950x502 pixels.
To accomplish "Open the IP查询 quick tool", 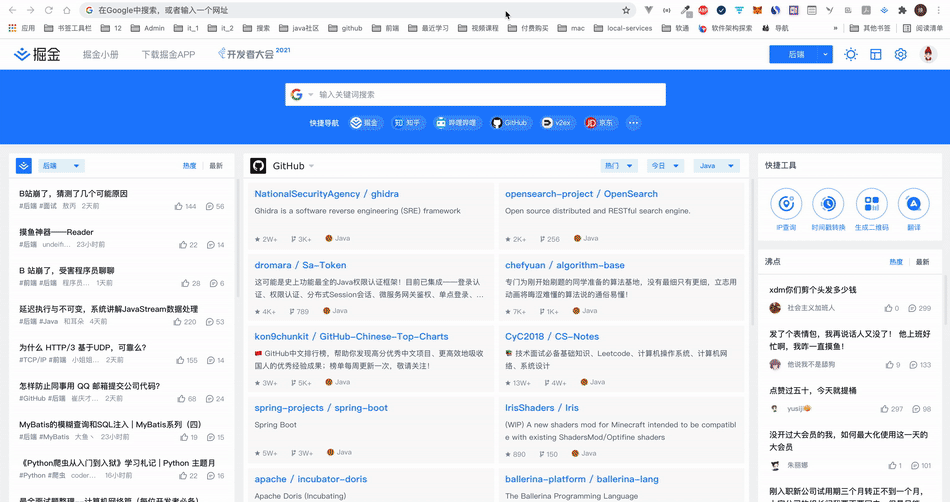I will pyautogui.click(x=786, y=210).
